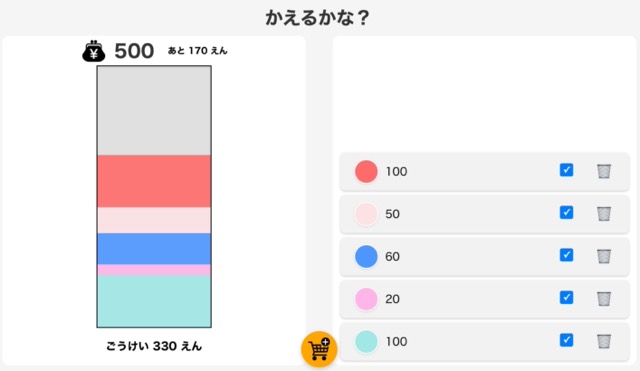Viewport: 640px width, 371px height.
Task: Select the pink color circle for 20
Action: tap(366, 299)
